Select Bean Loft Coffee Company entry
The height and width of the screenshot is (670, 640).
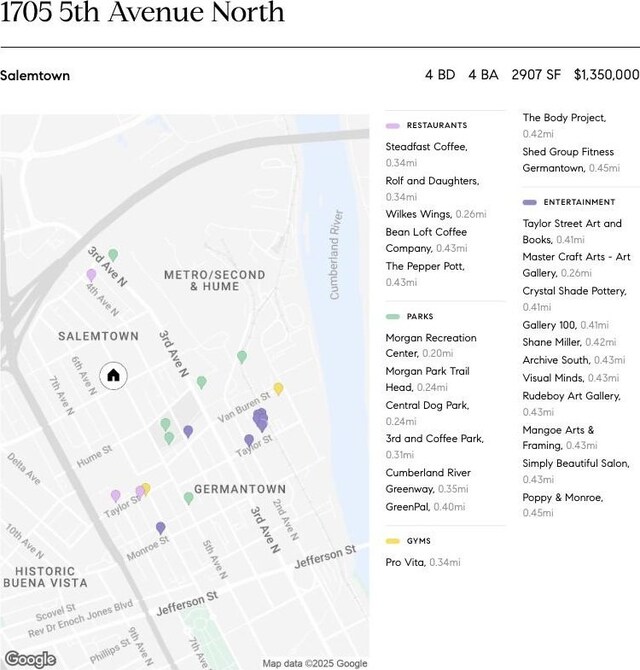pyautogui.click(x=426, y=240)
